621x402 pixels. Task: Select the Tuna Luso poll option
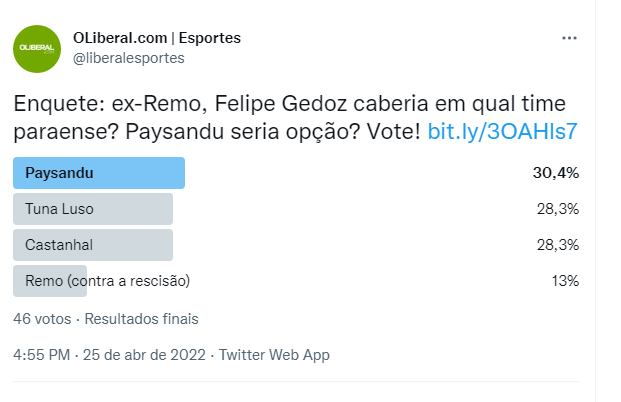tap(93, 208)
